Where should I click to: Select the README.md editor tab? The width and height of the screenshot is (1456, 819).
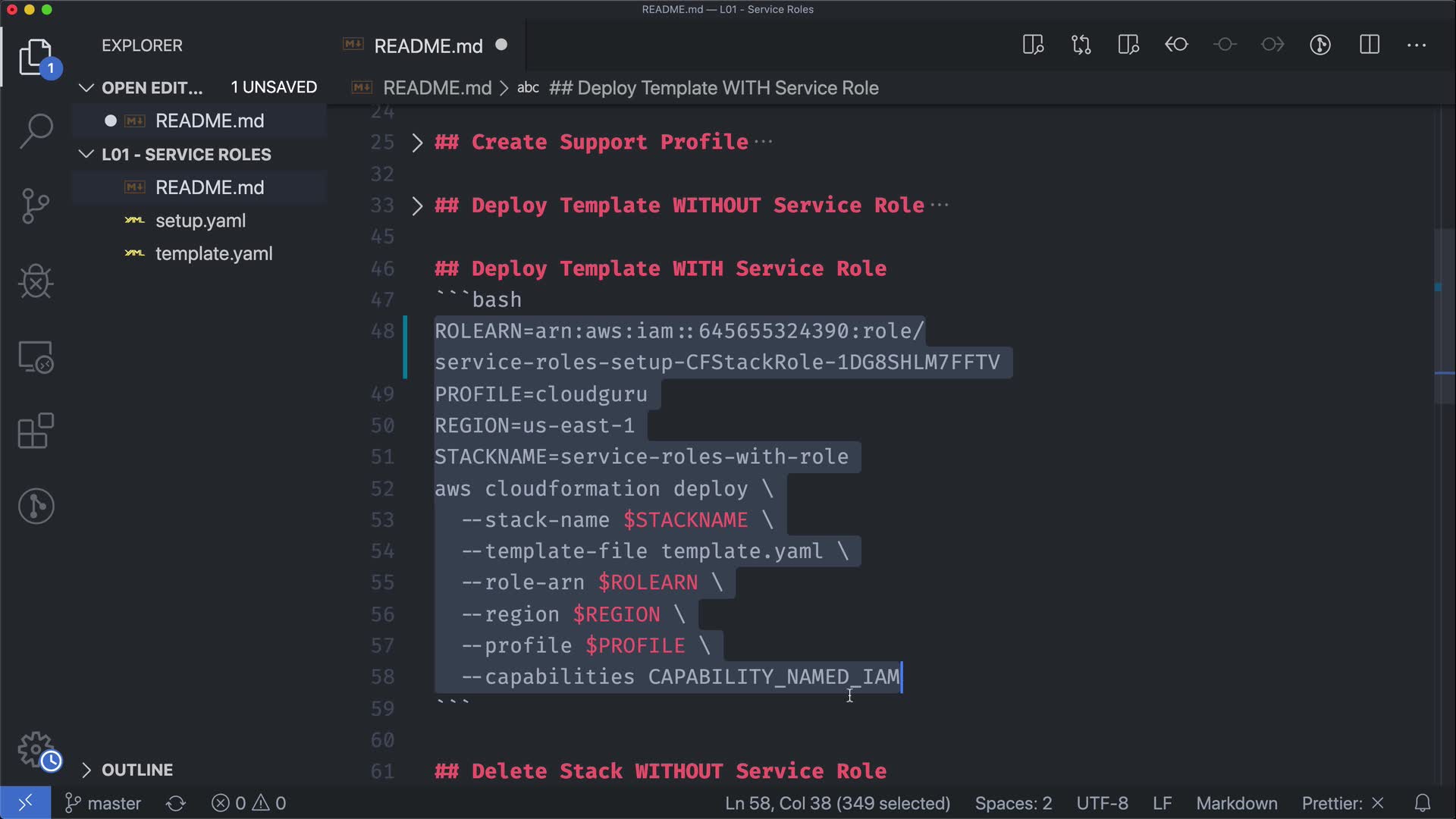(428, 46)
